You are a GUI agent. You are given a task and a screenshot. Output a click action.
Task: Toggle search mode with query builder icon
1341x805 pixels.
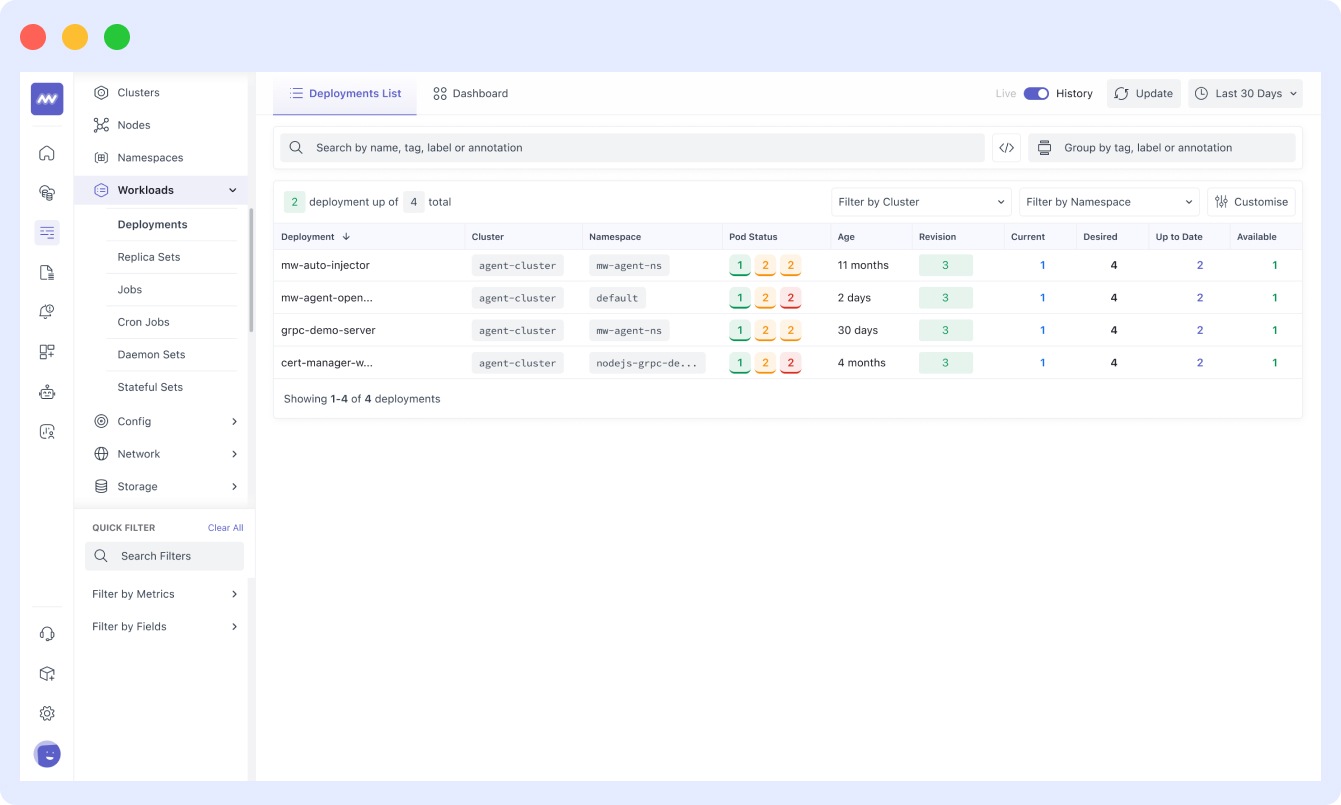click(1006, 147)
